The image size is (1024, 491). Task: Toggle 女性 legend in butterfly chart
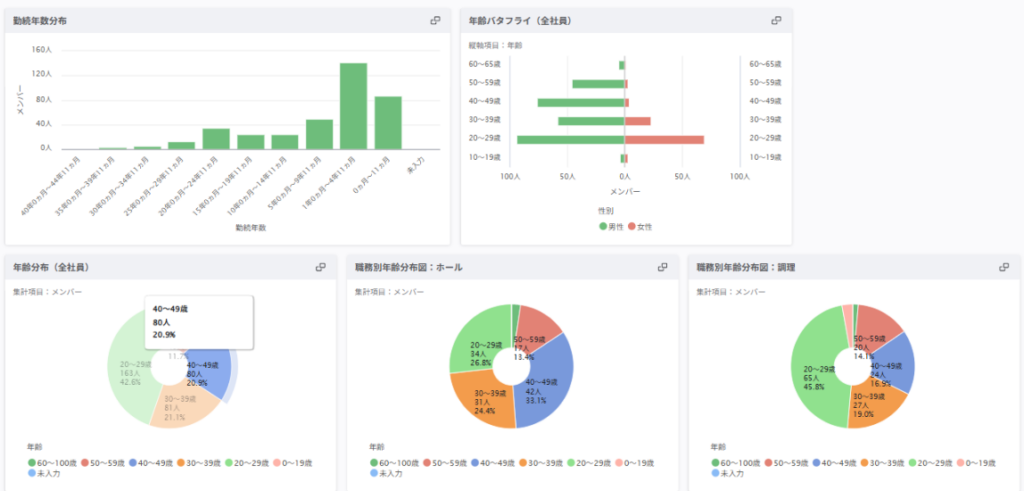(640, 227)
